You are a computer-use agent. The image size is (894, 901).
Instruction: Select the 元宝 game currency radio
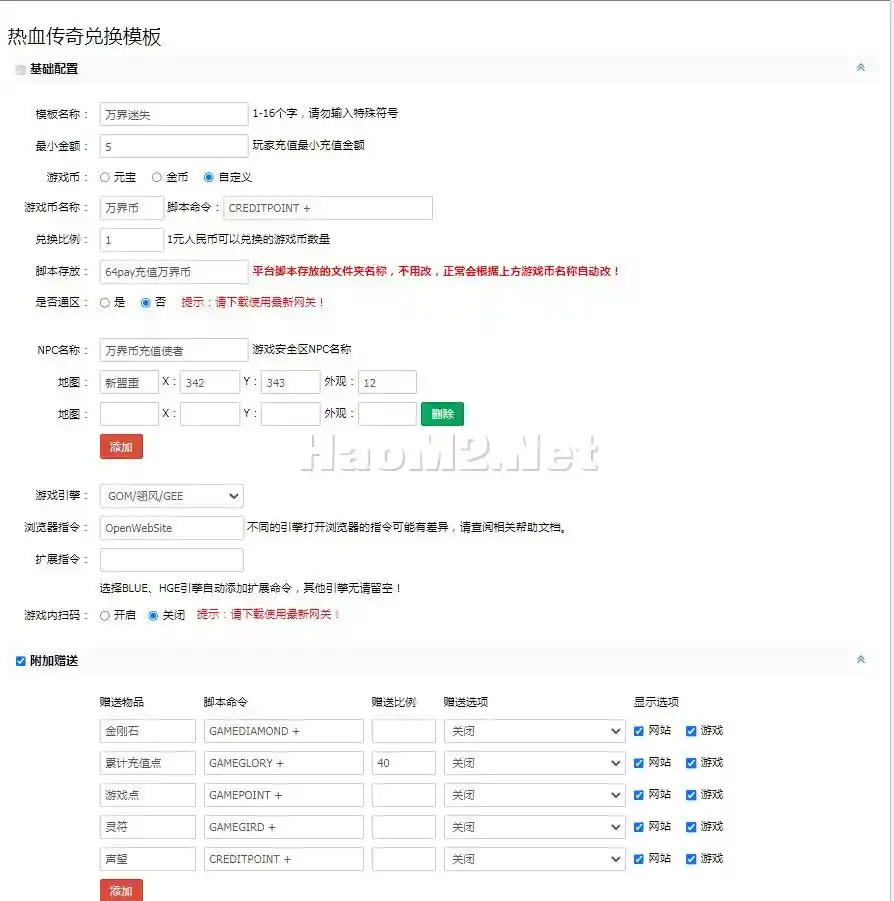[105, 178]
